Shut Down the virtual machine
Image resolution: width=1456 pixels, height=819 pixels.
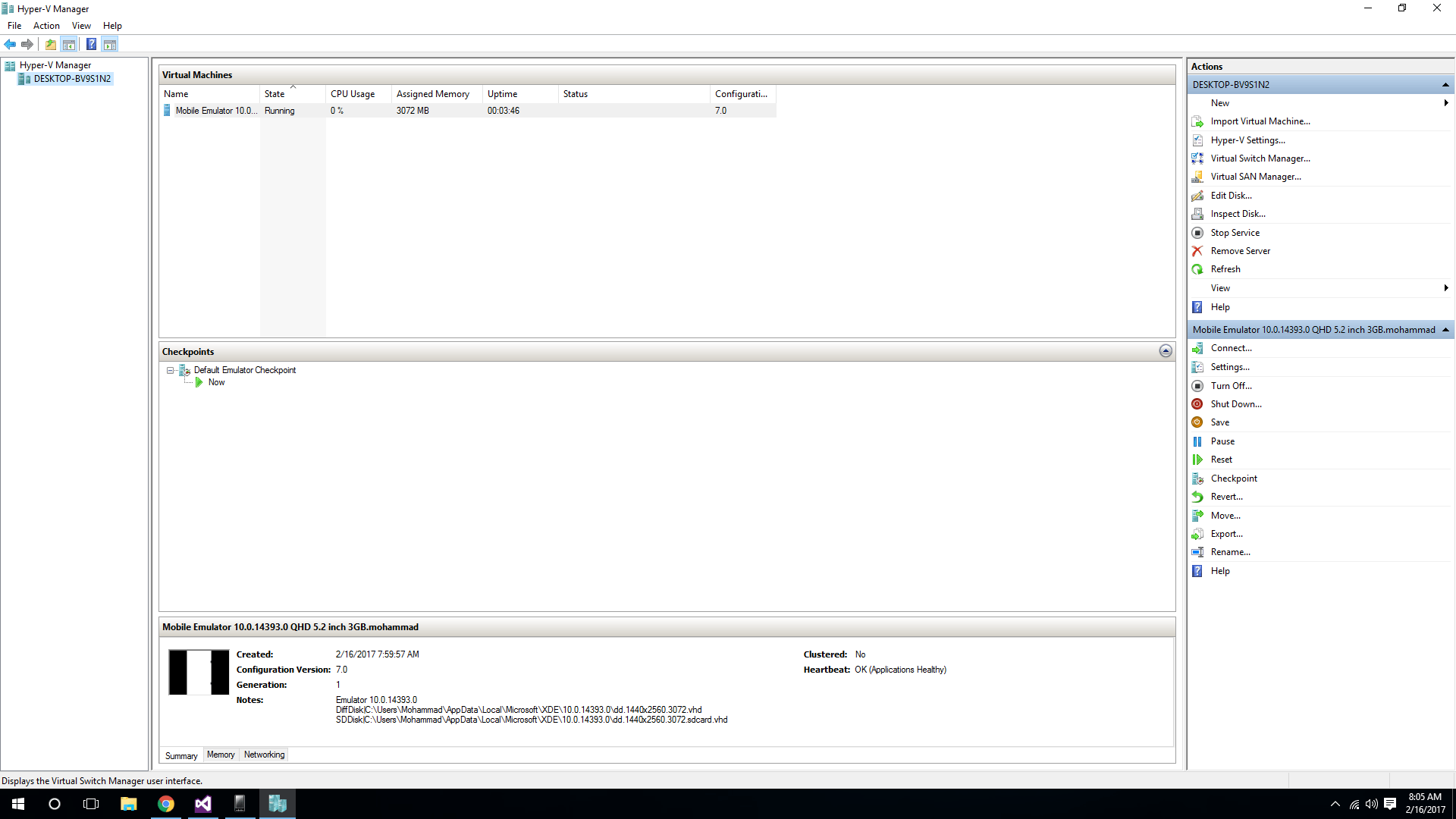pos(1236,404)
